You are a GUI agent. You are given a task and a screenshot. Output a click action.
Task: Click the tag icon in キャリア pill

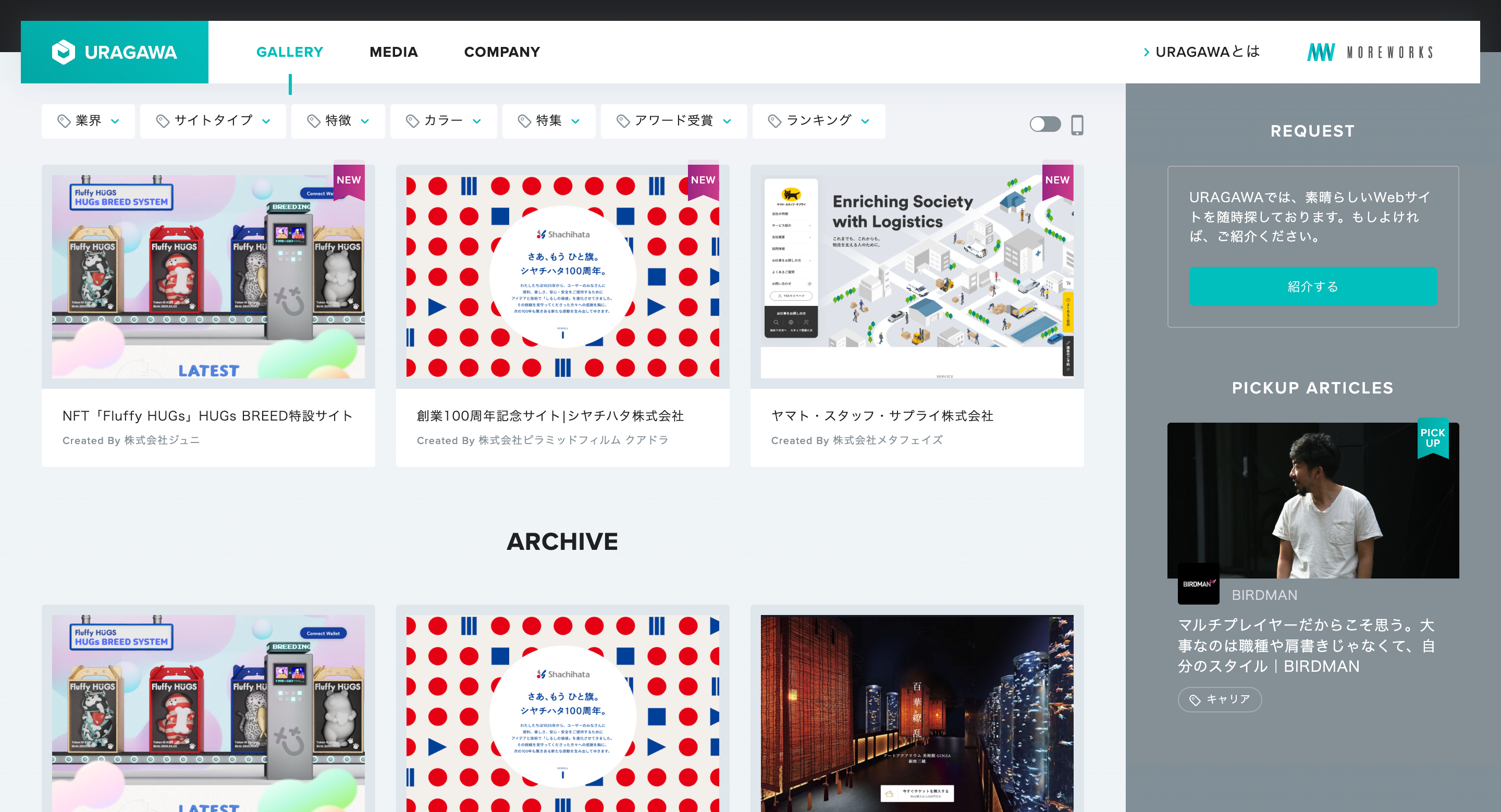(1195, 699)
